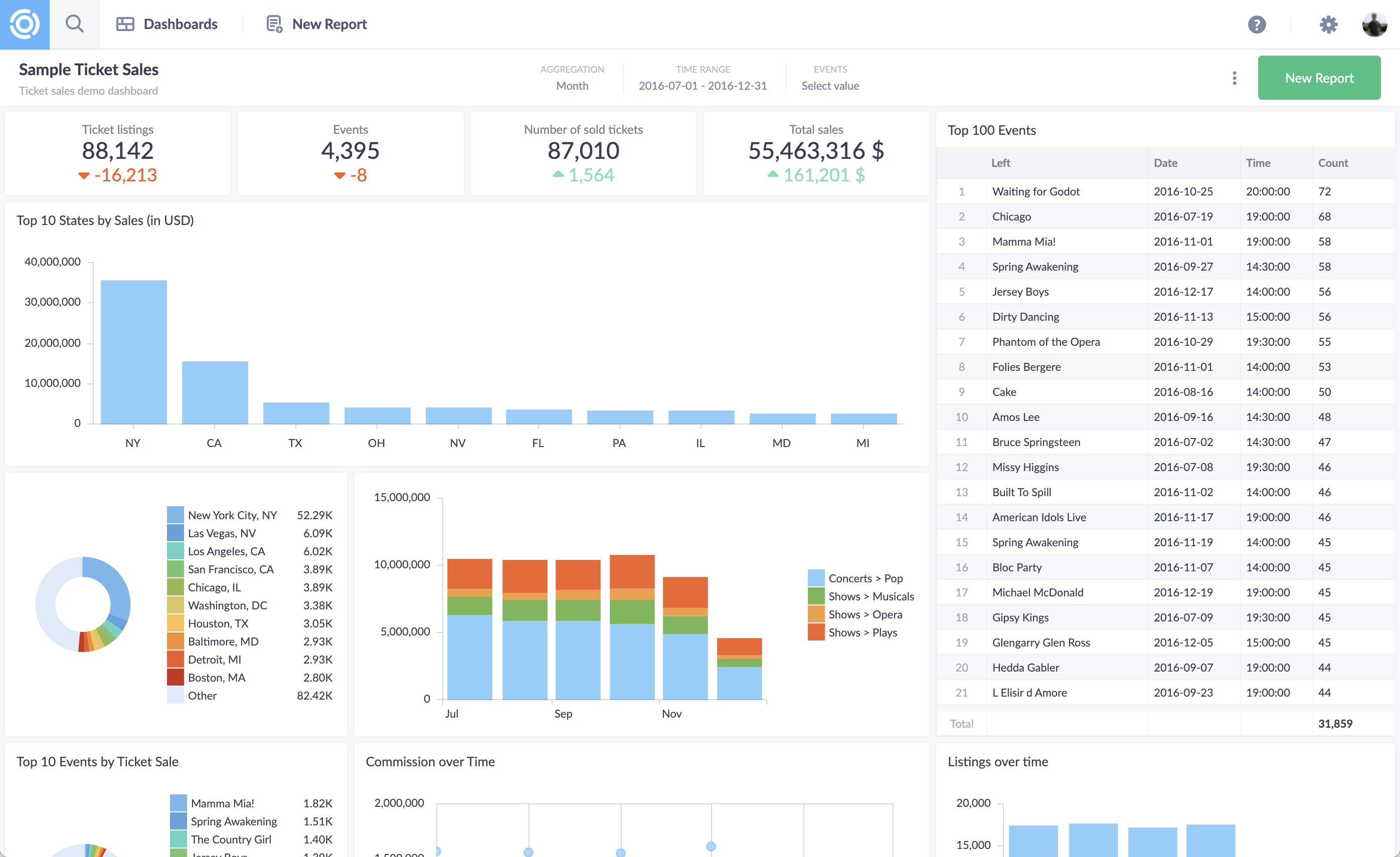Click the New York City, NY legend swatch
This screenshot has width=1400, height=857.
pos(175,515)
